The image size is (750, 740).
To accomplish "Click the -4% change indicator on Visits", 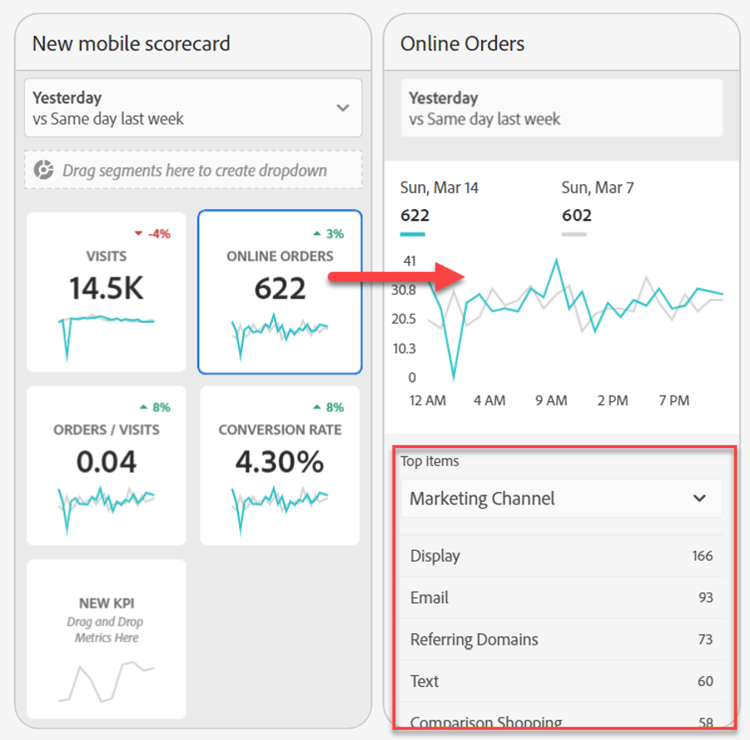I will coord(153,234).
